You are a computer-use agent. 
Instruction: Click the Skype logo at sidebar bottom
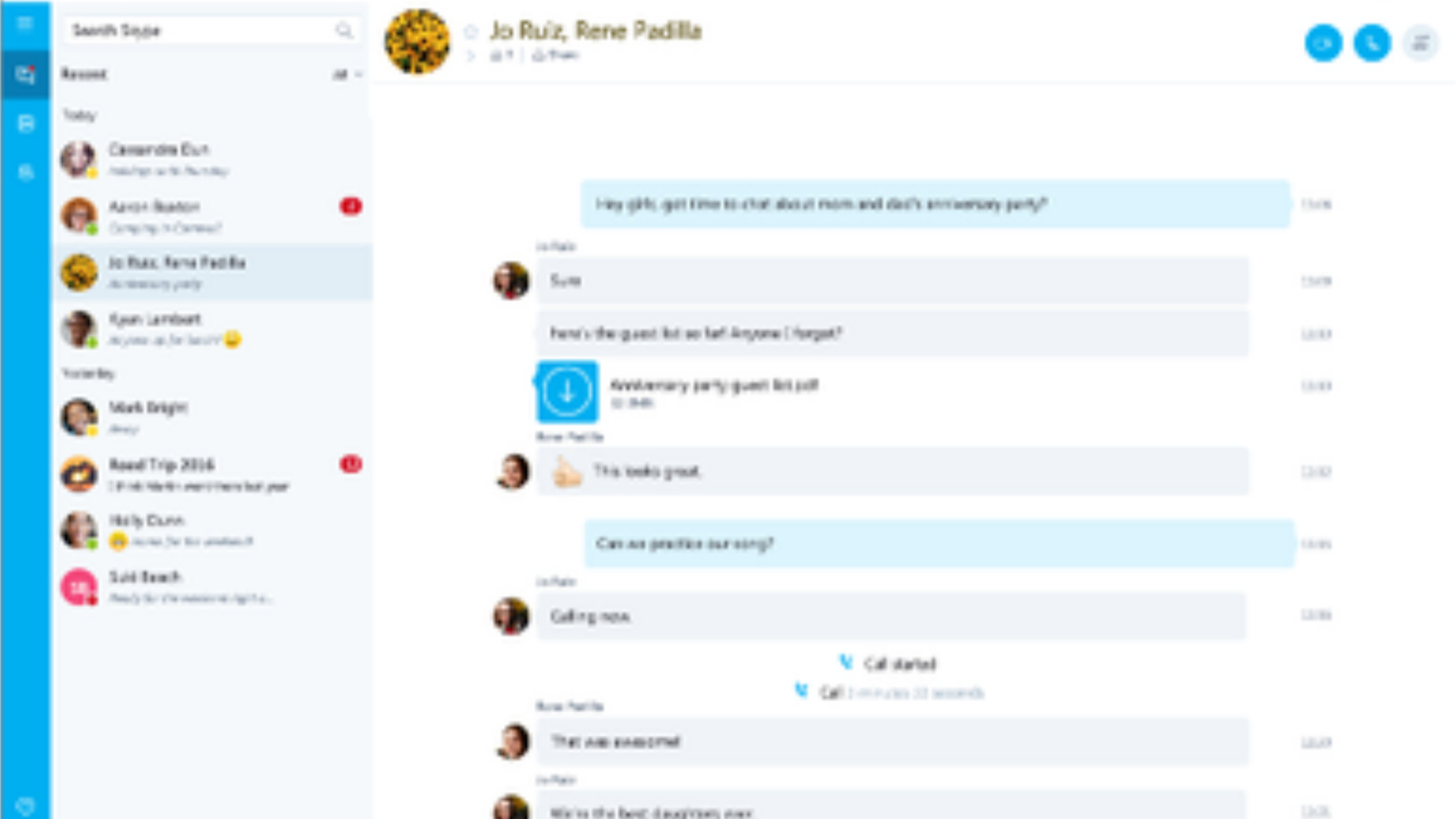[25, 805]
